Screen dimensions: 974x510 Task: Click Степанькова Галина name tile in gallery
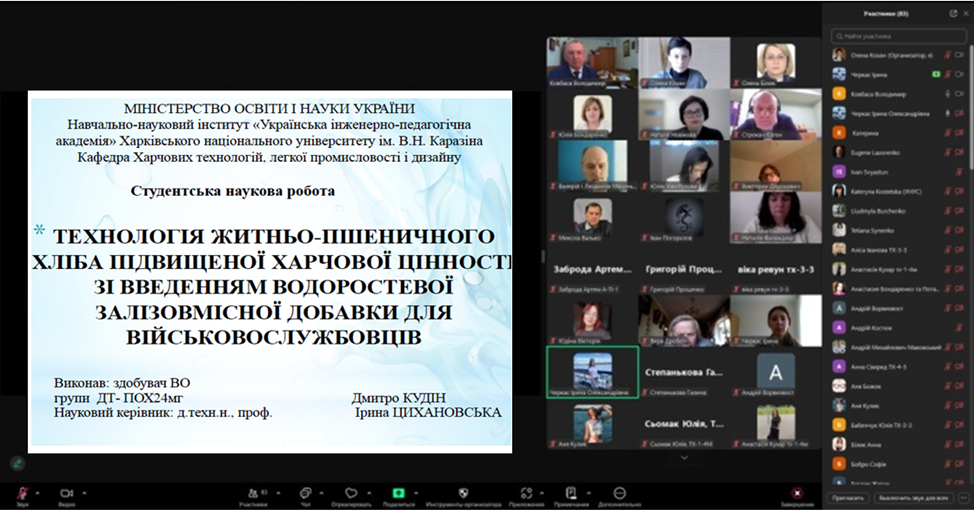[x=684, y=372]
